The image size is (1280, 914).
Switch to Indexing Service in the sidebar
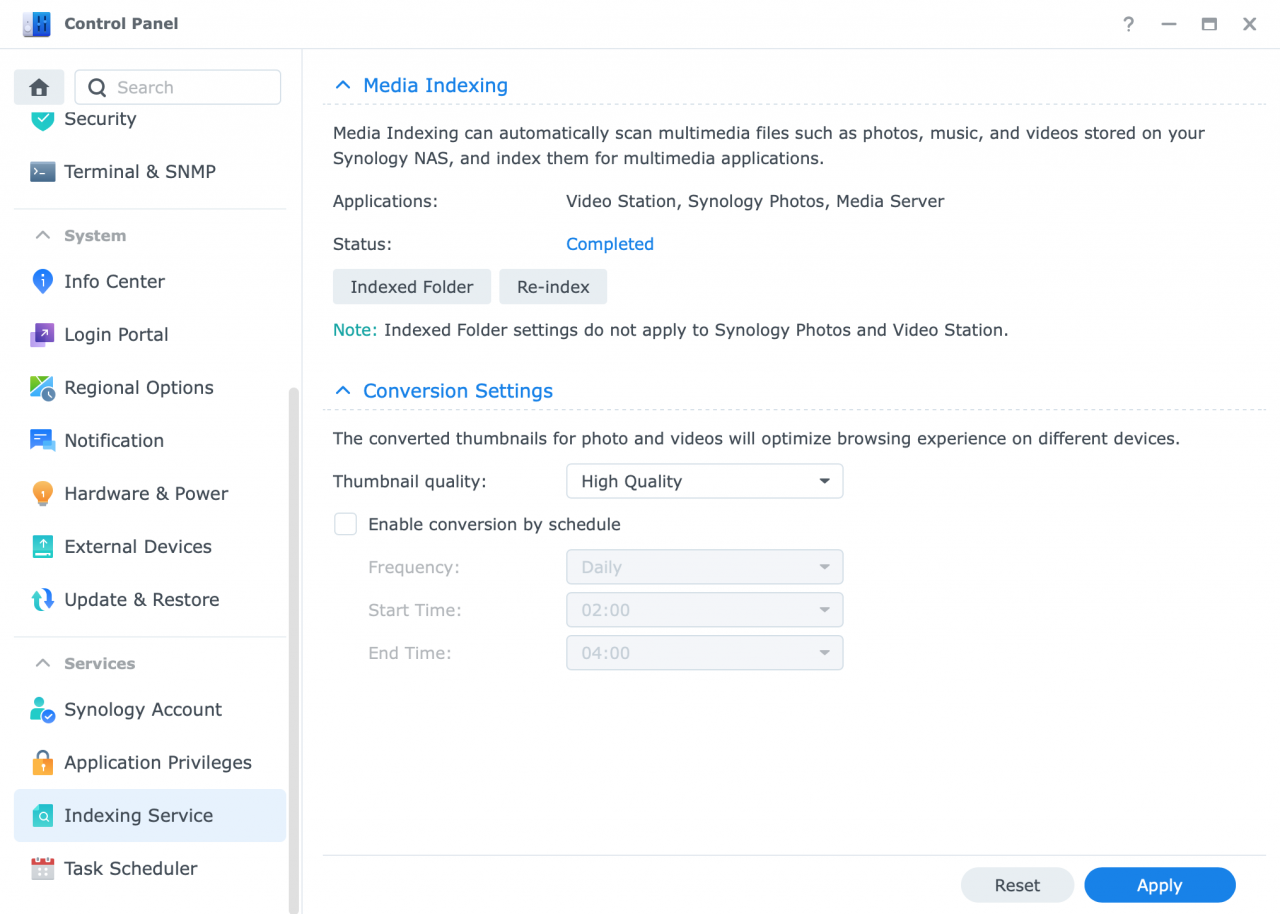[139, 815]
